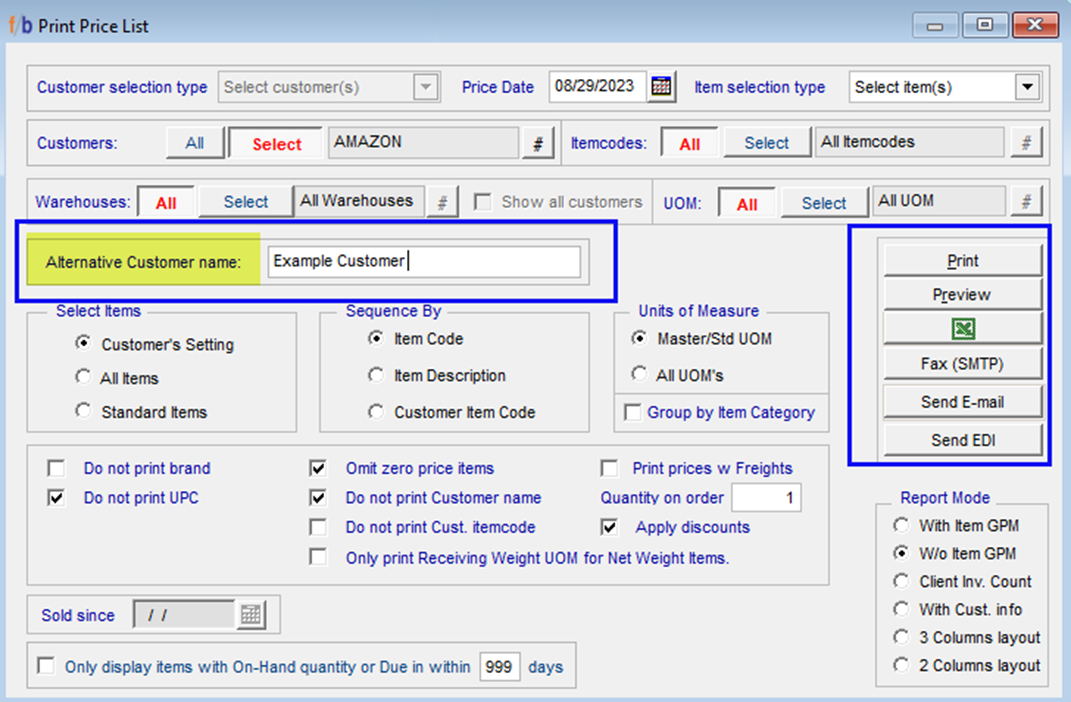Click the # button next to AMAZON
Image resolution: width=1071 pixels, height=702 pixels.
(538, 144)
